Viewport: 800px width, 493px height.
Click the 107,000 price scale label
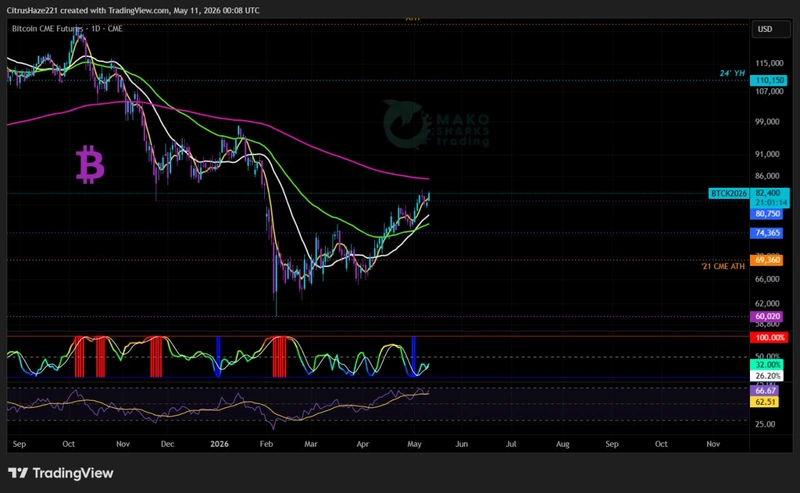(x=769, y=91)
